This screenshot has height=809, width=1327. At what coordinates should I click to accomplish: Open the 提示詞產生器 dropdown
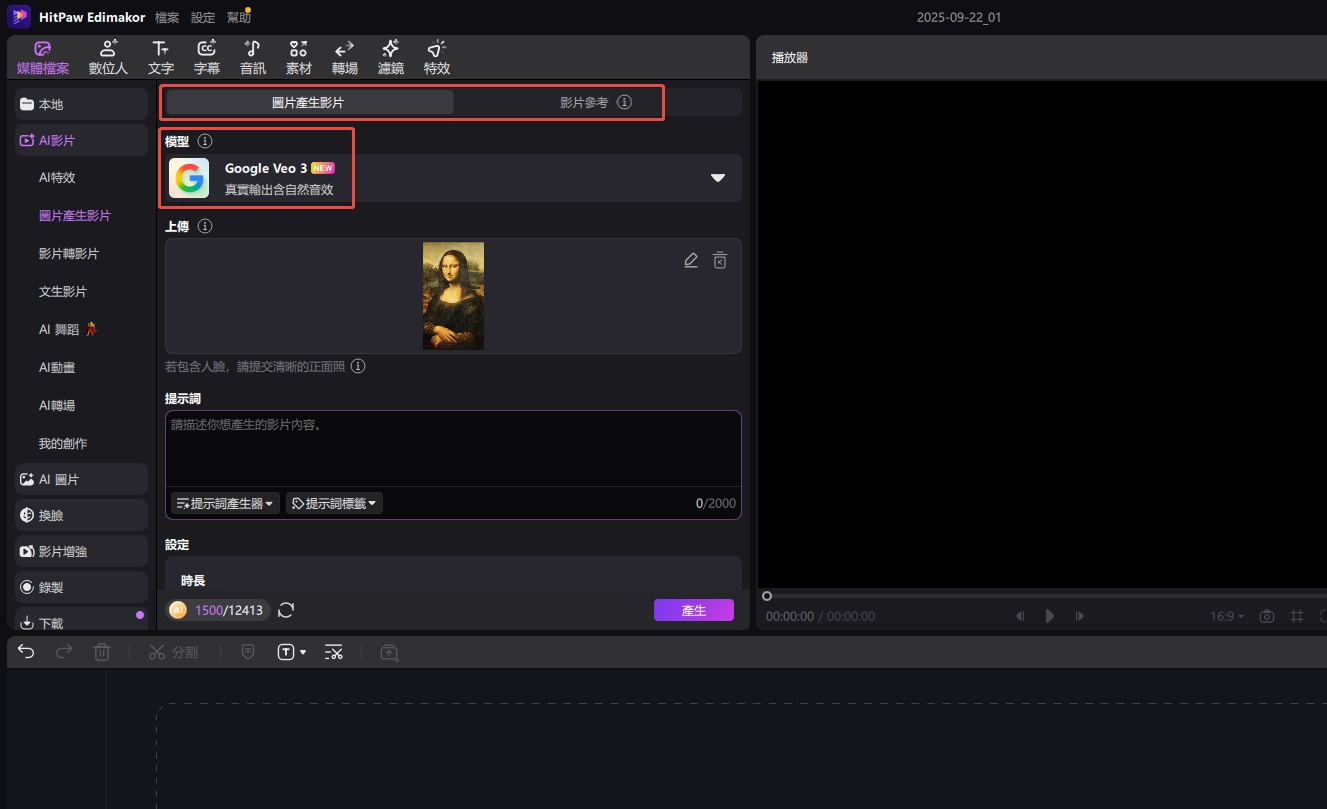click(225, 504)
